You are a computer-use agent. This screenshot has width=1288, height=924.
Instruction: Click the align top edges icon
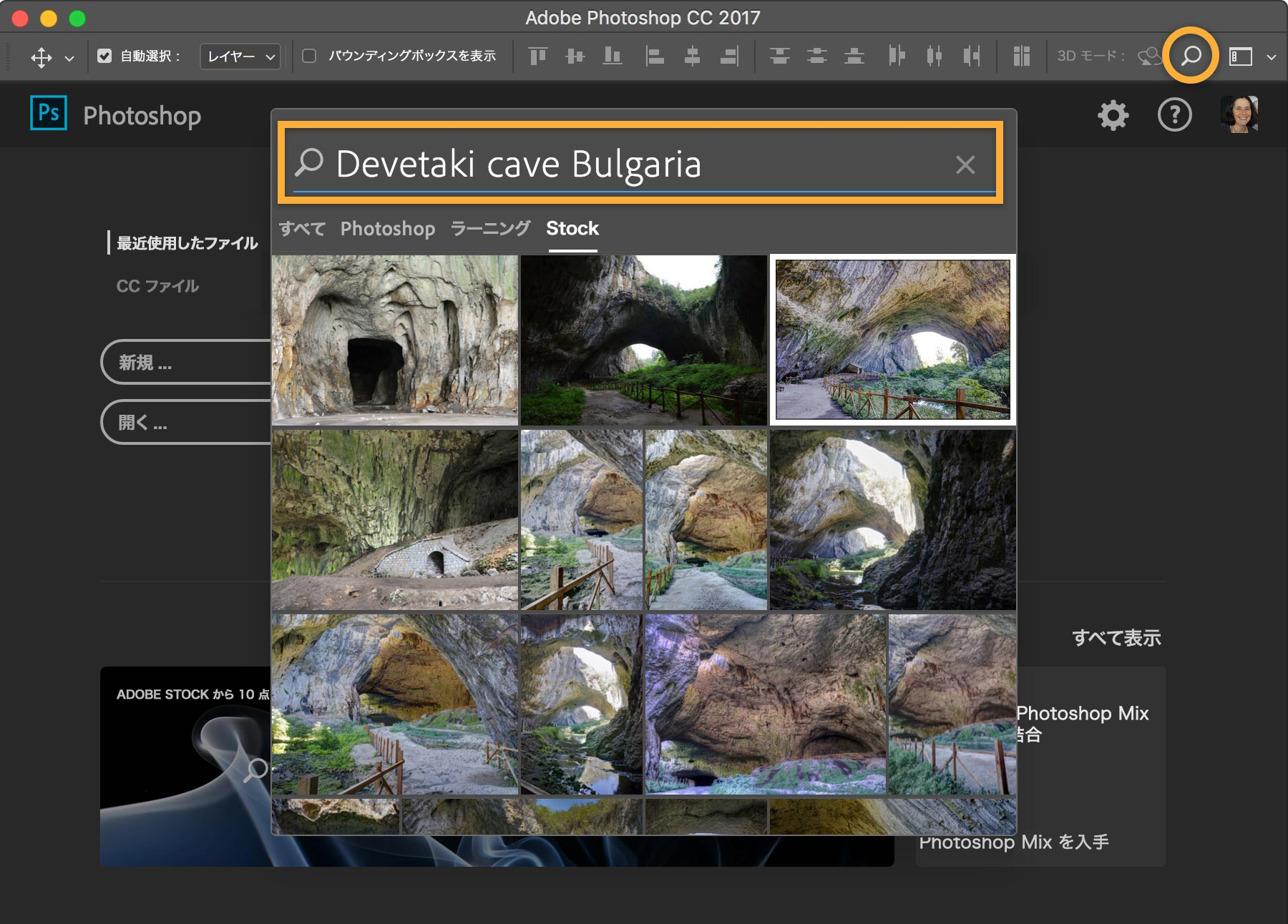pyautogui.click(x=537, y=56)
